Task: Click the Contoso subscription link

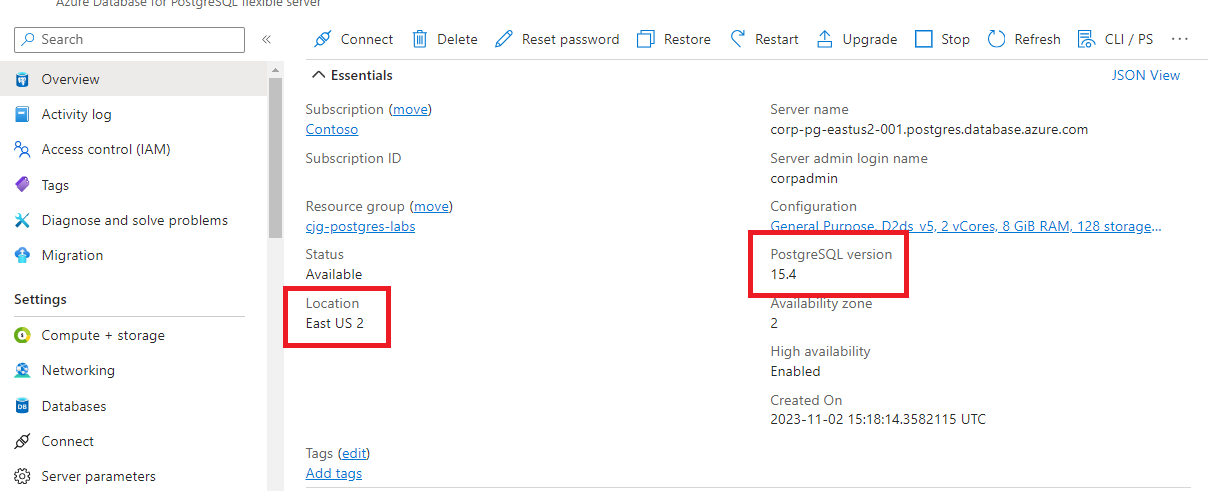Action: (x=332, y=129)
